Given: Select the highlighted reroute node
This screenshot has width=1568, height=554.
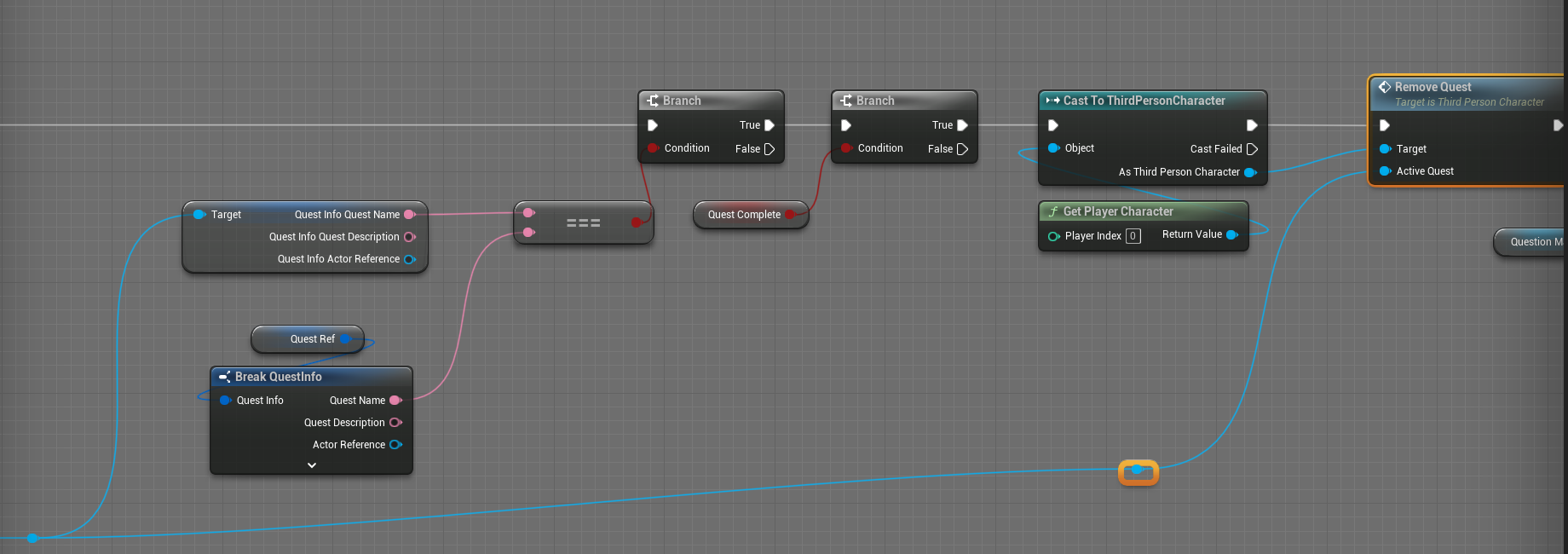Looking at the screenshot, I should [x=1138, y=471].
